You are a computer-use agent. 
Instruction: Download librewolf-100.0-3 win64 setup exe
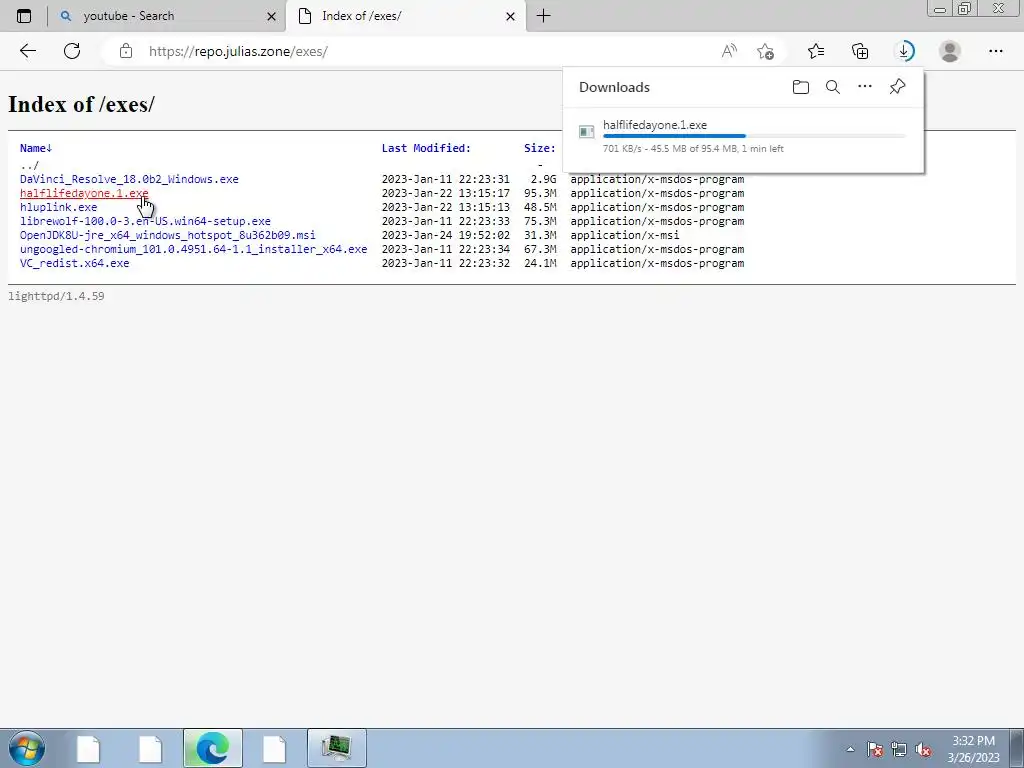pos(145,221)
